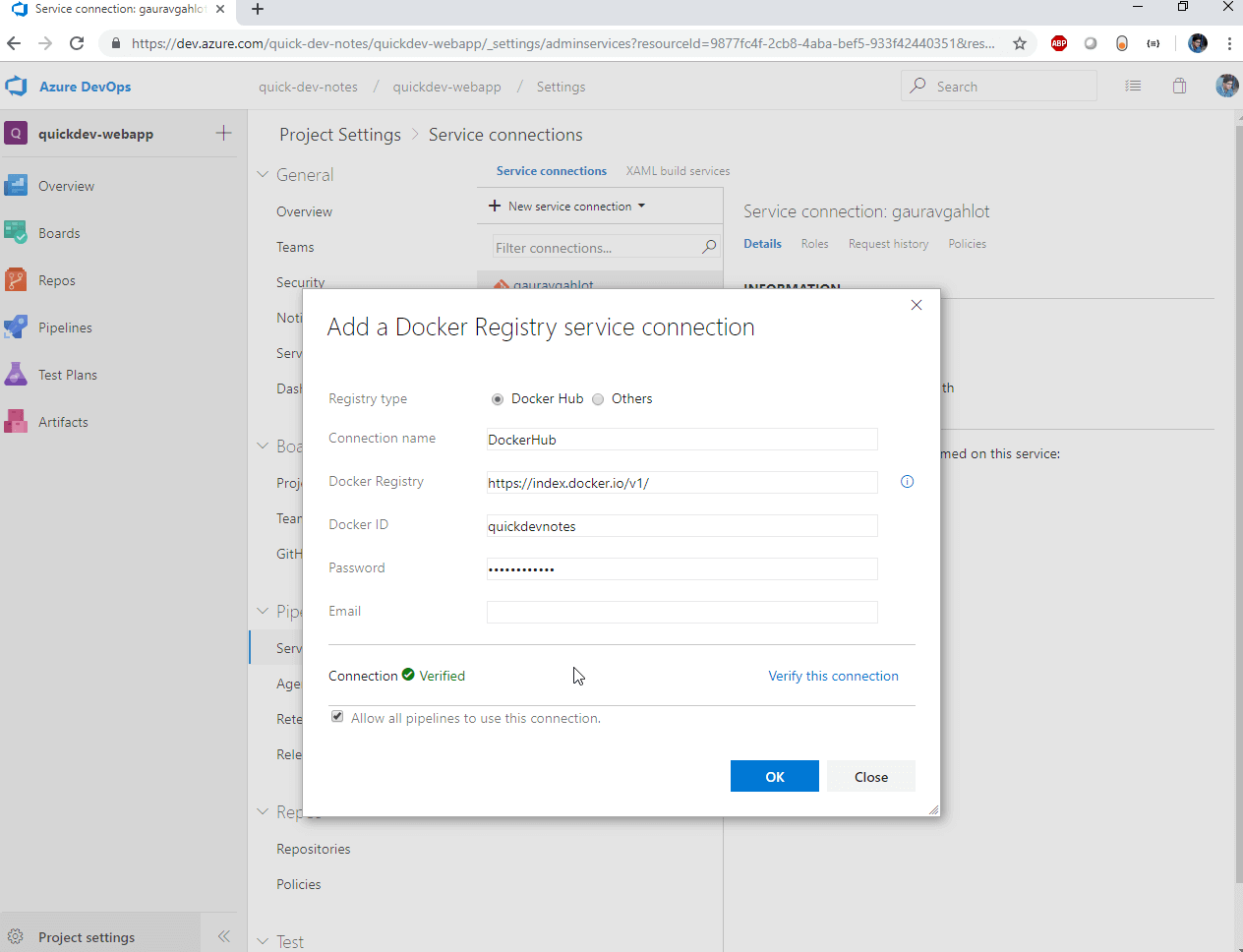Open Project Settings breadcrumb heading
This screenshot has width=1243, height=952.
tap(340, 135)
